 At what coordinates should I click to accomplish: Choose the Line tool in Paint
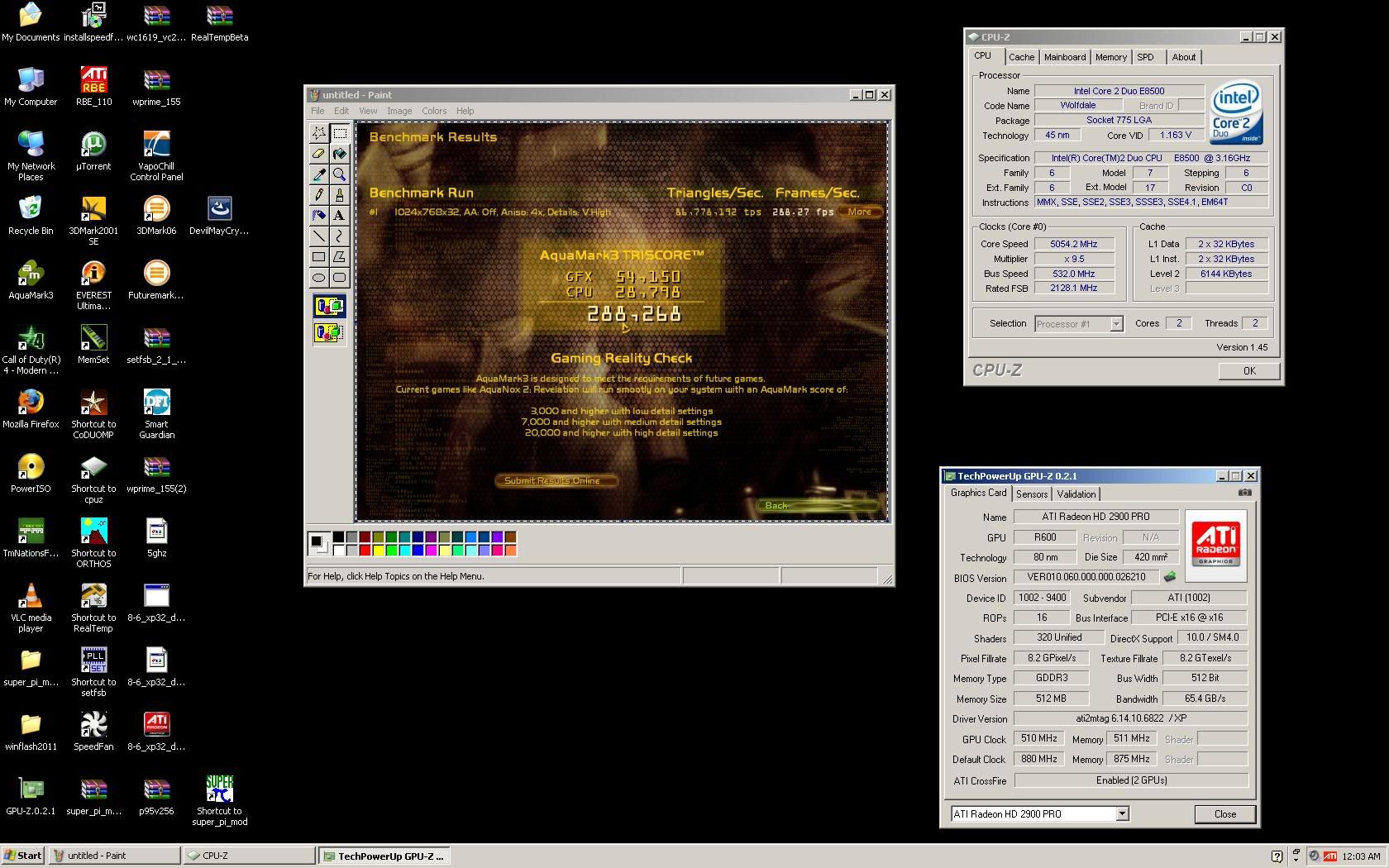pyautogui.click(x=318, y=236)
